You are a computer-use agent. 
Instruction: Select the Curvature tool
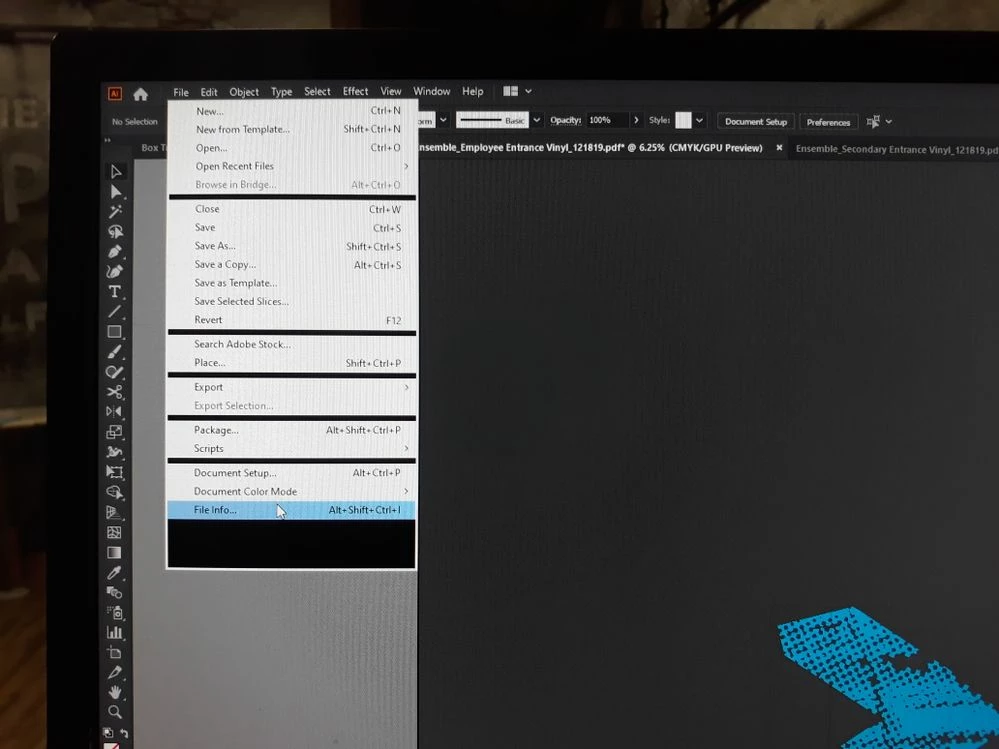[115, 271]
